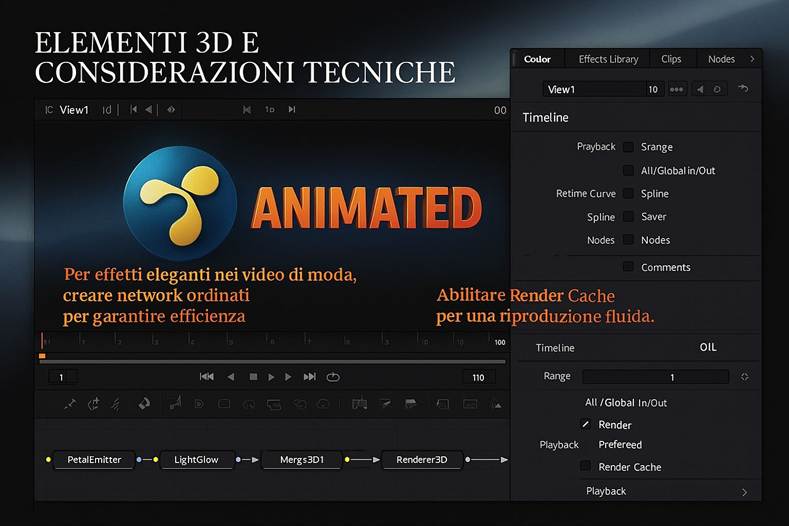789x526 pixels.
Task: Uncheck the Render checkbox
Action: 585,424
